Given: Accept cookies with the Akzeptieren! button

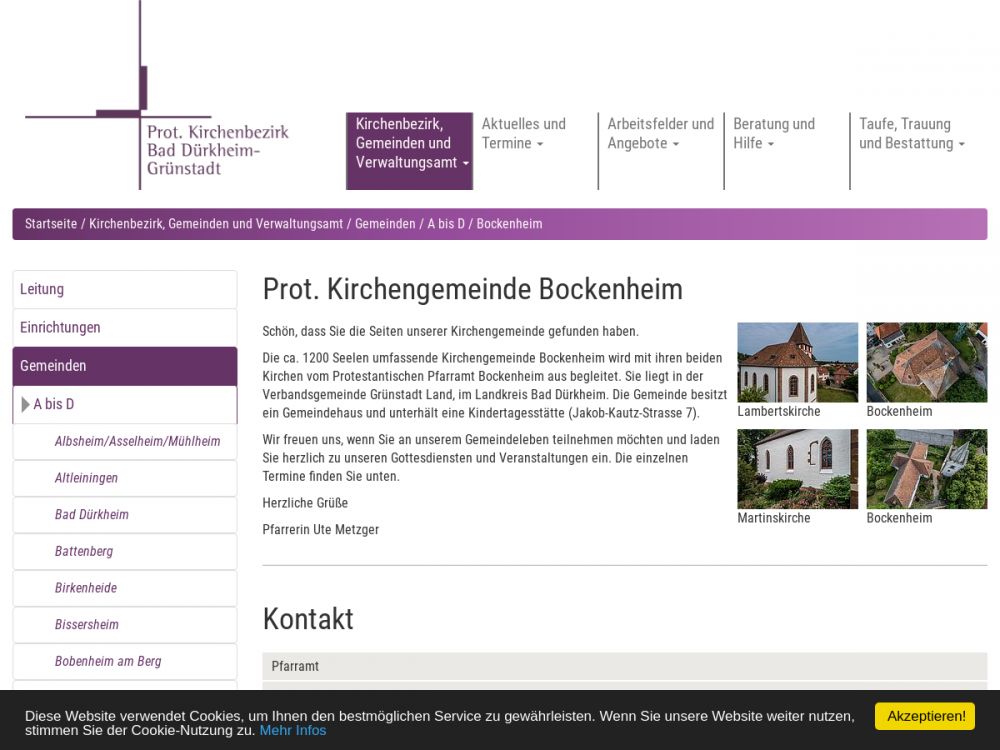Looking at the screenshot, I should tap(925, 716).
